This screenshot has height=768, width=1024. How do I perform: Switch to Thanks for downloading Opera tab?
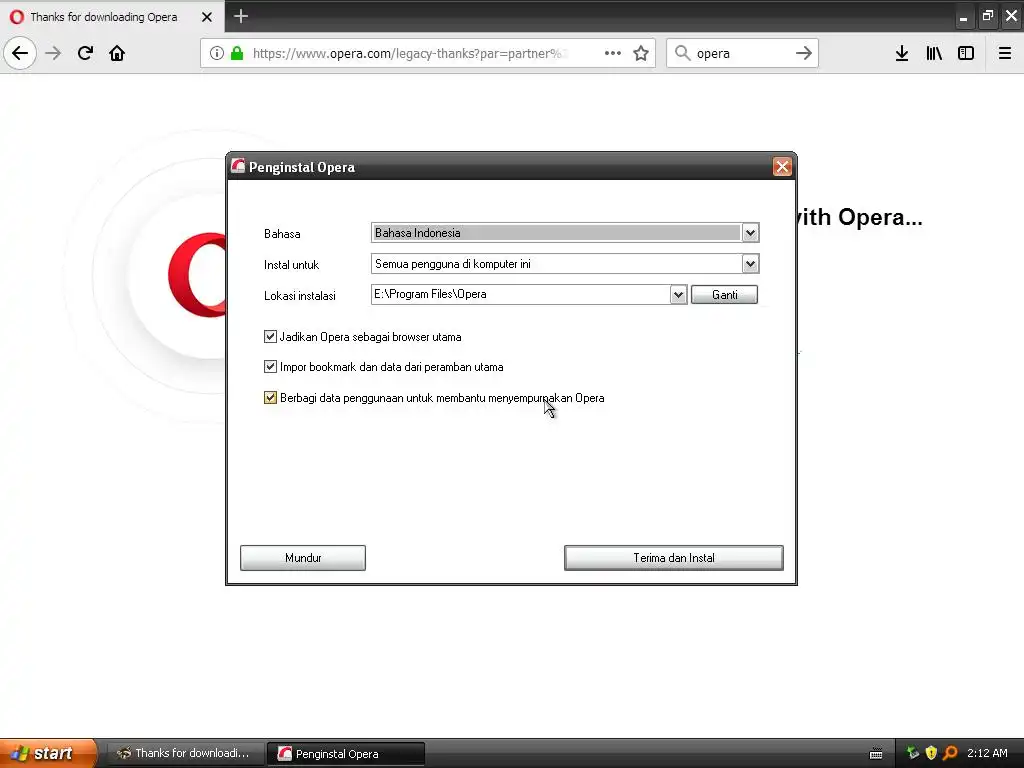[112, 16]
